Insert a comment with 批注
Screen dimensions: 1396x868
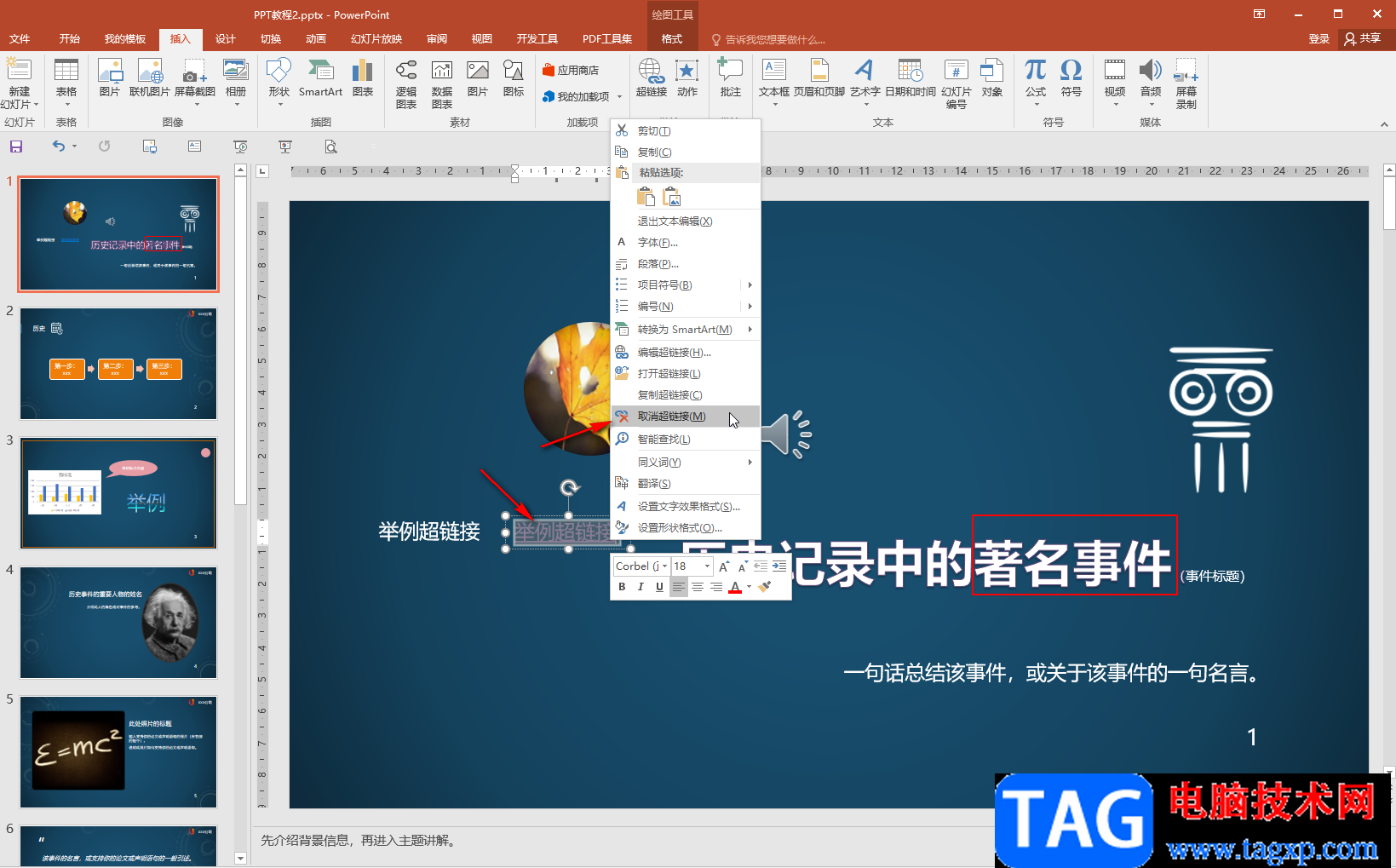coord(731,78)
